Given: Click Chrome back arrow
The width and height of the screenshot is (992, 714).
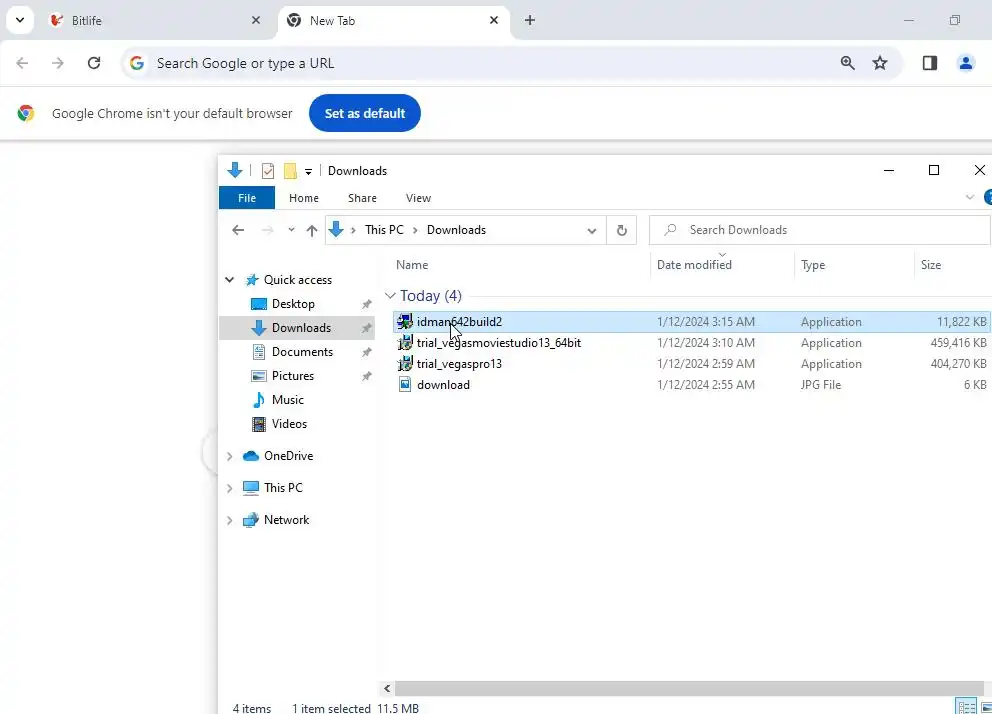Looking at the screenshot, I should point(22,63).
